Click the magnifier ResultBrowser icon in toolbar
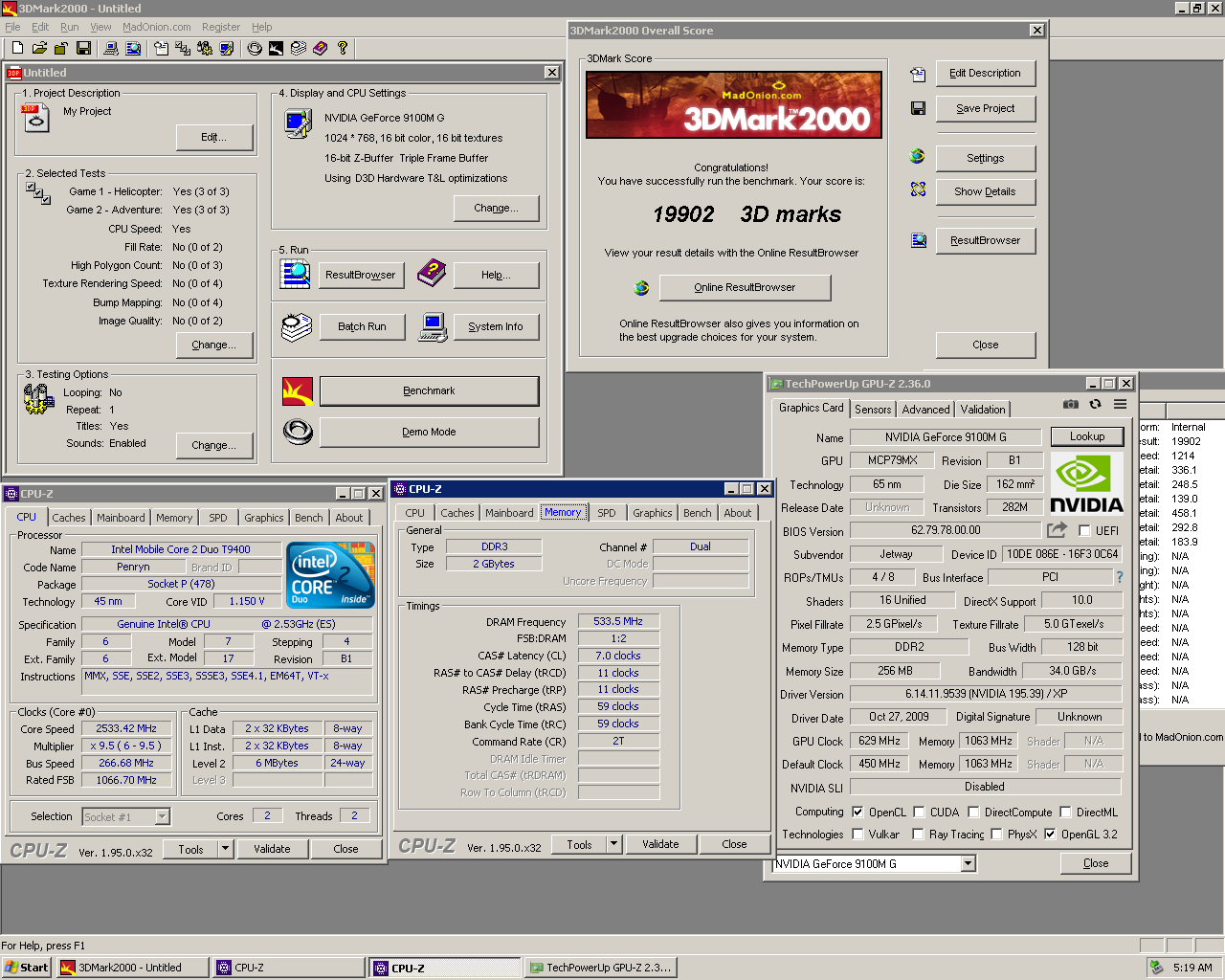This screenshot has width=1225, height=980. click(133, 48)
